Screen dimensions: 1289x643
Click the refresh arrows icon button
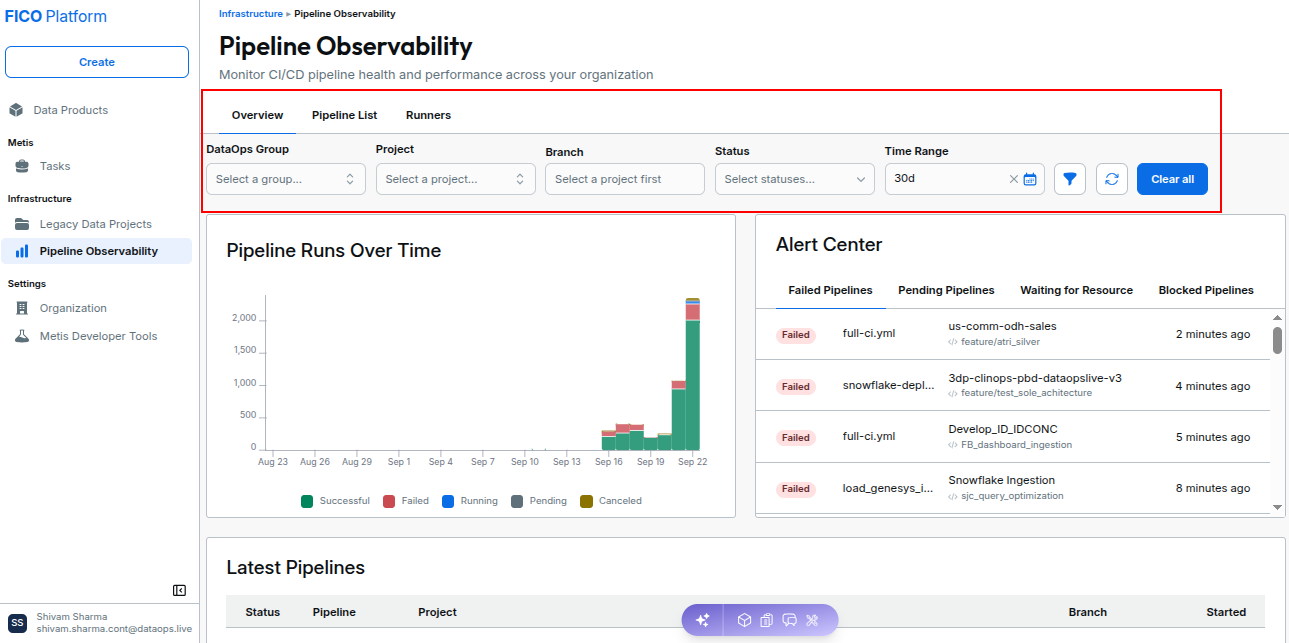(x=1112, y=179)
